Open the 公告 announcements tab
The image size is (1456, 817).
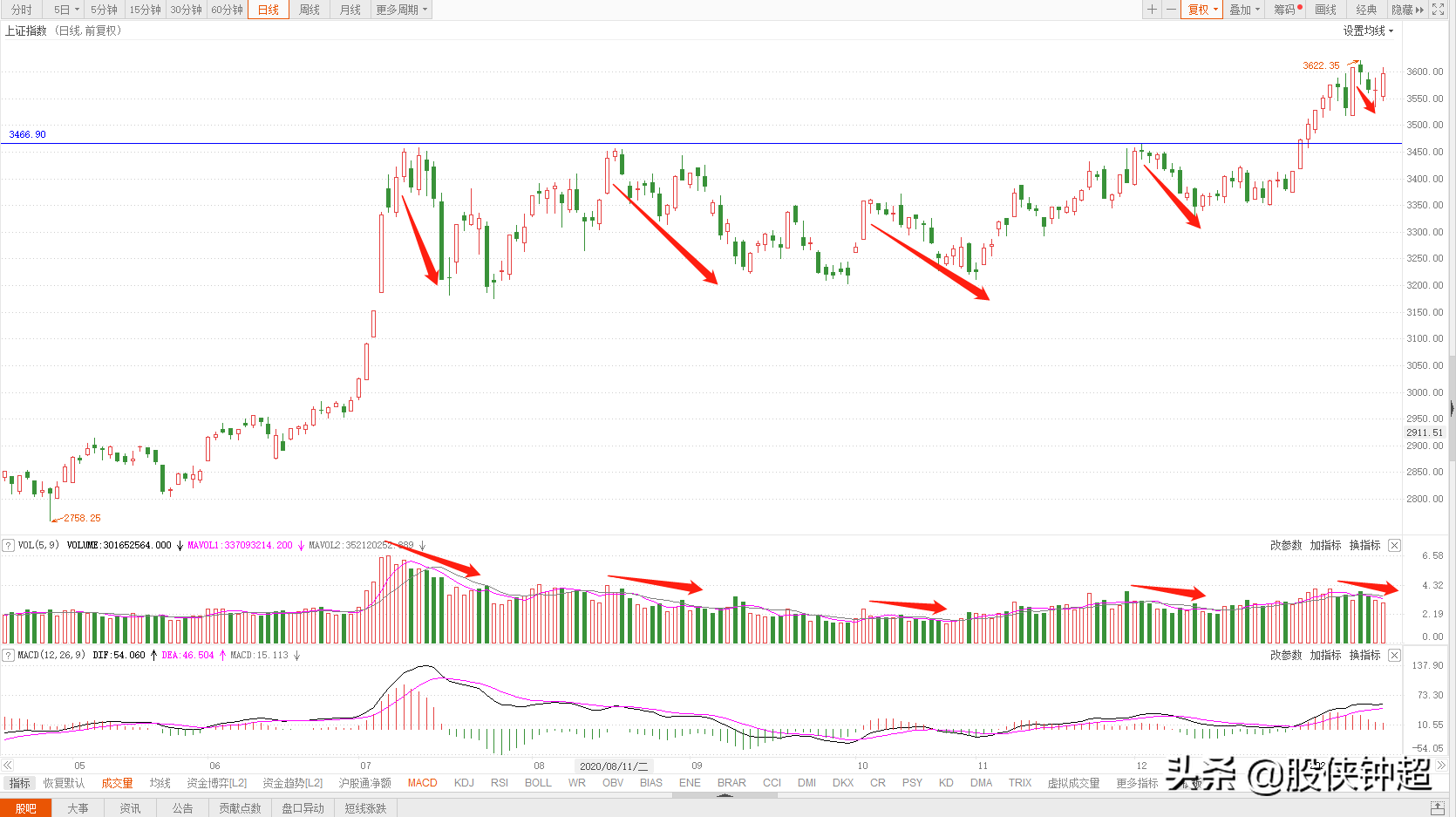(182, 808)
